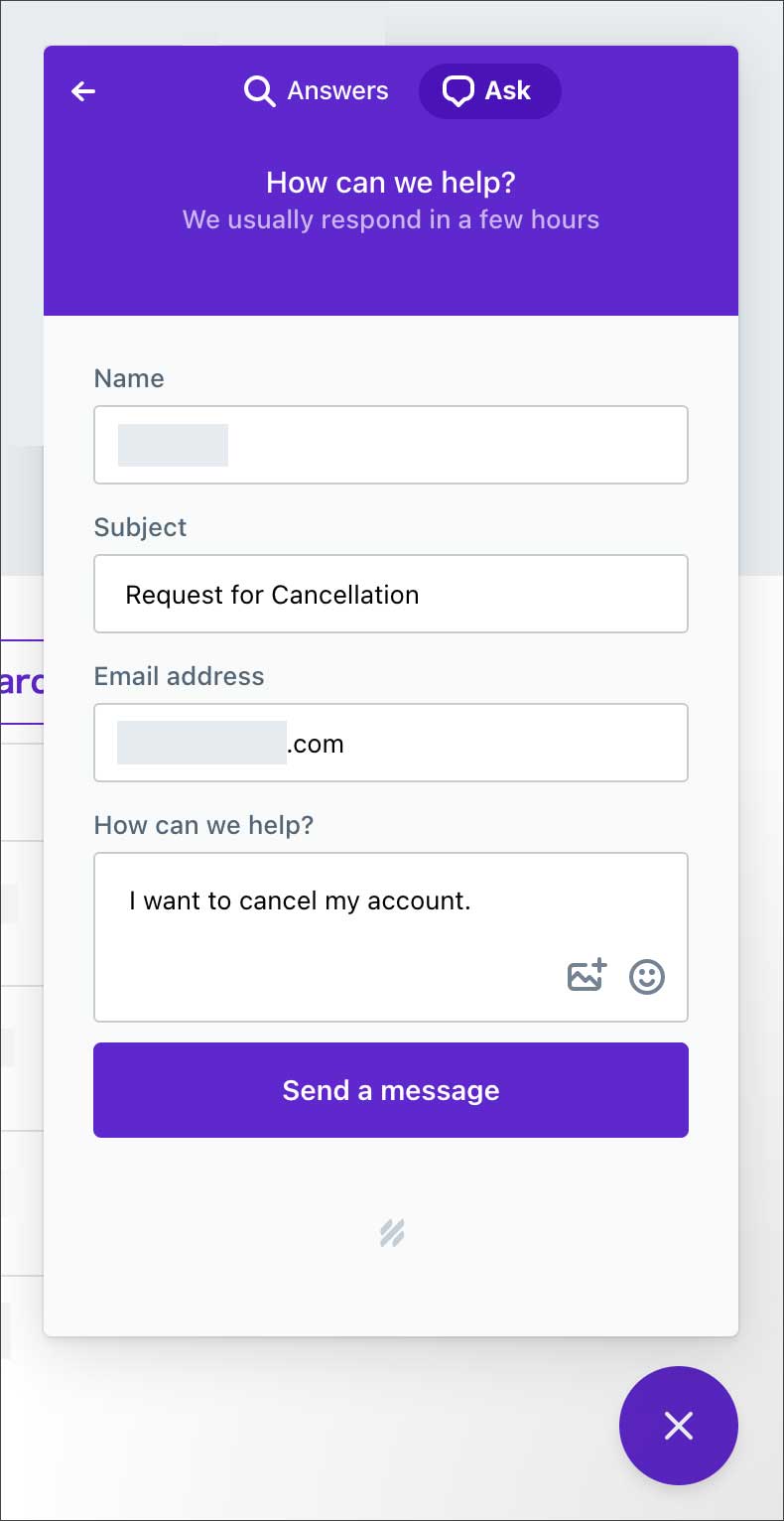The width and height of the screenshot is (784, 1521).
Task: Click the Subject field containing Request for Cancellation
Action: pyautogui.click(x=391, y=594)
